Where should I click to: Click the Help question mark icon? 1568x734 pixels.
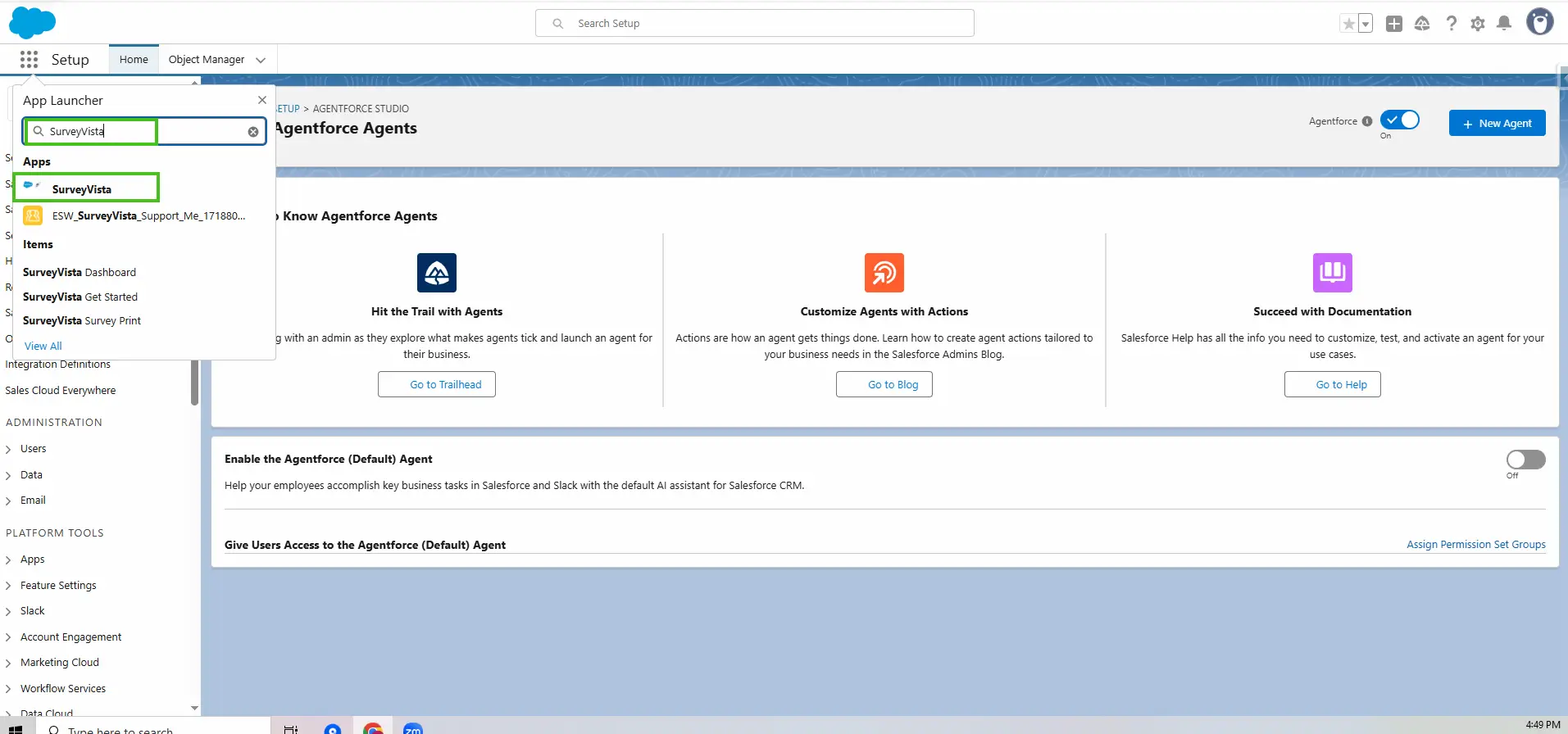[x=1451, y=24]
